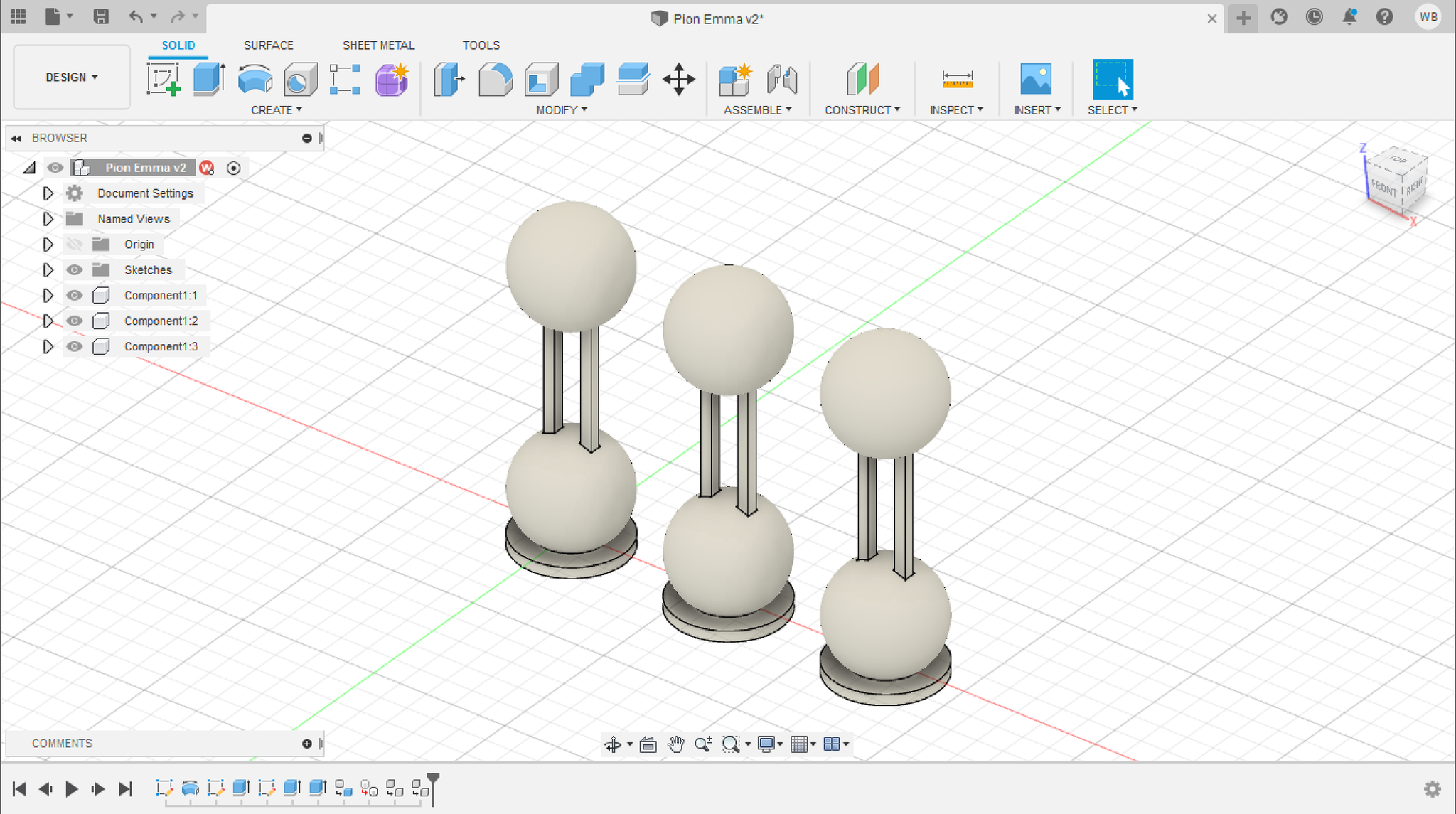Switch to the SURFACE tab

click(x=268, y=45)
